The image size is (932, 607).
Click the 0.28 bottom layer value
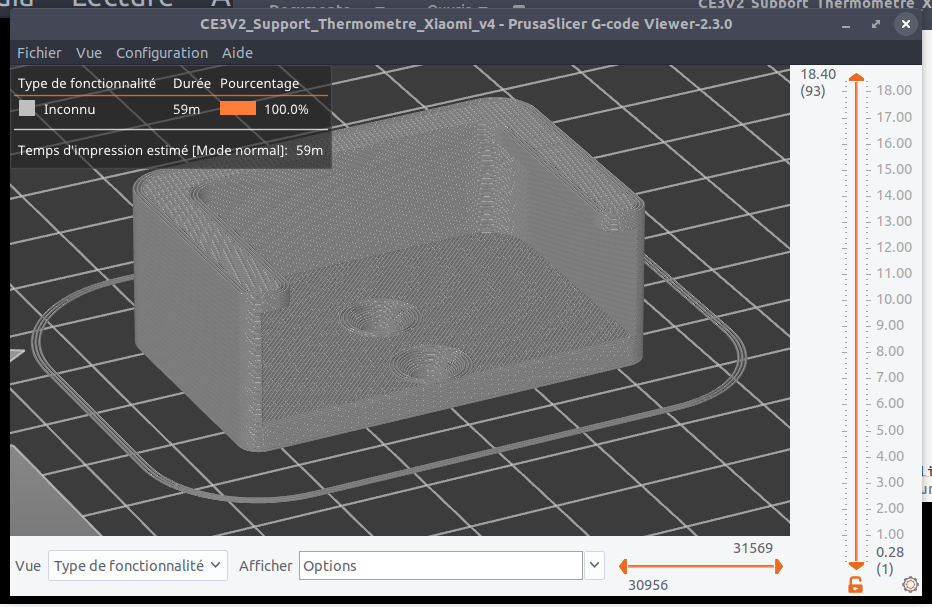(890, 552)
